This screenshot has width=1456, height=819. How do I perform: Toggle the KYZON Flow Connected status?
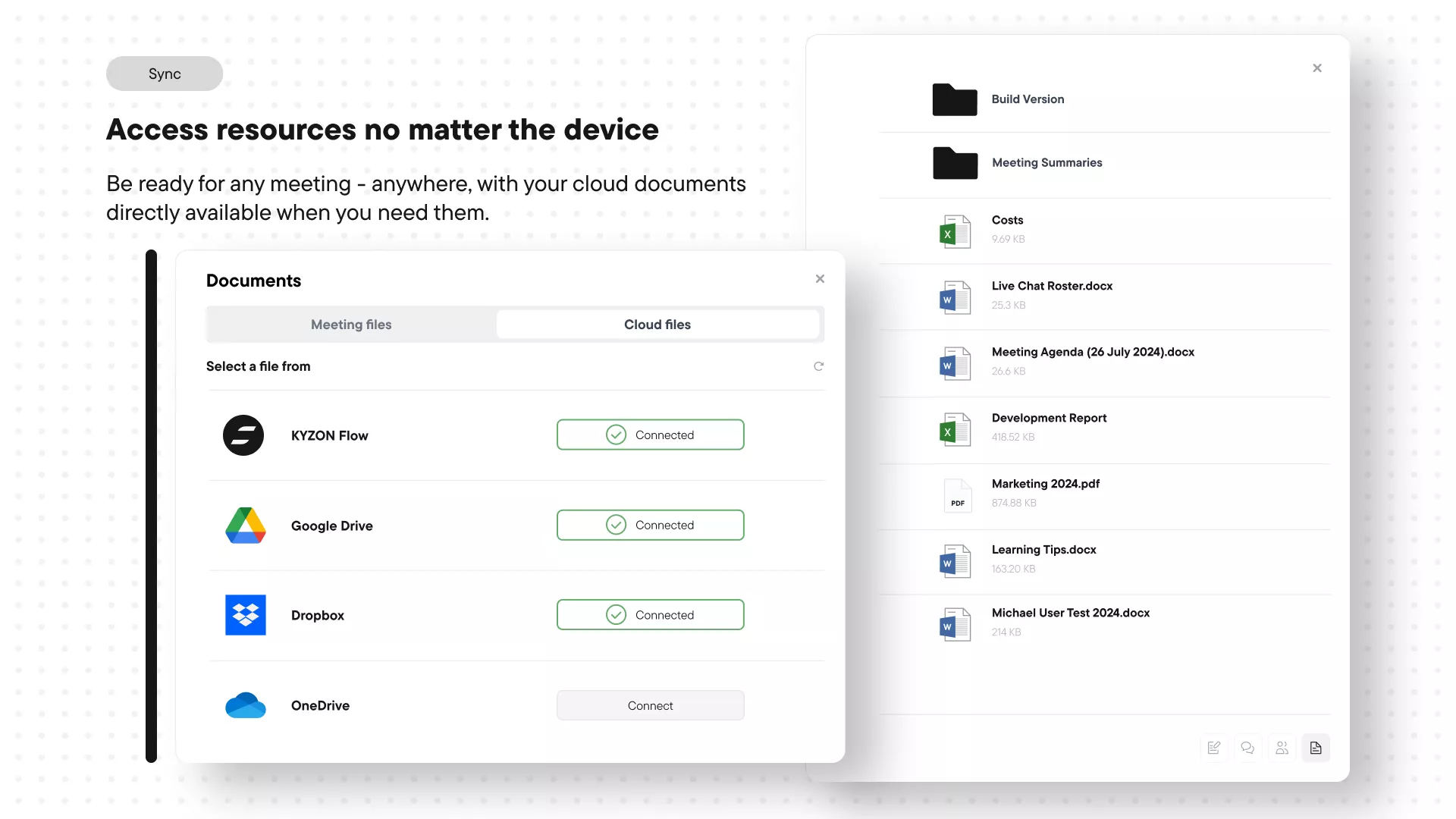[x=650, y=435]
